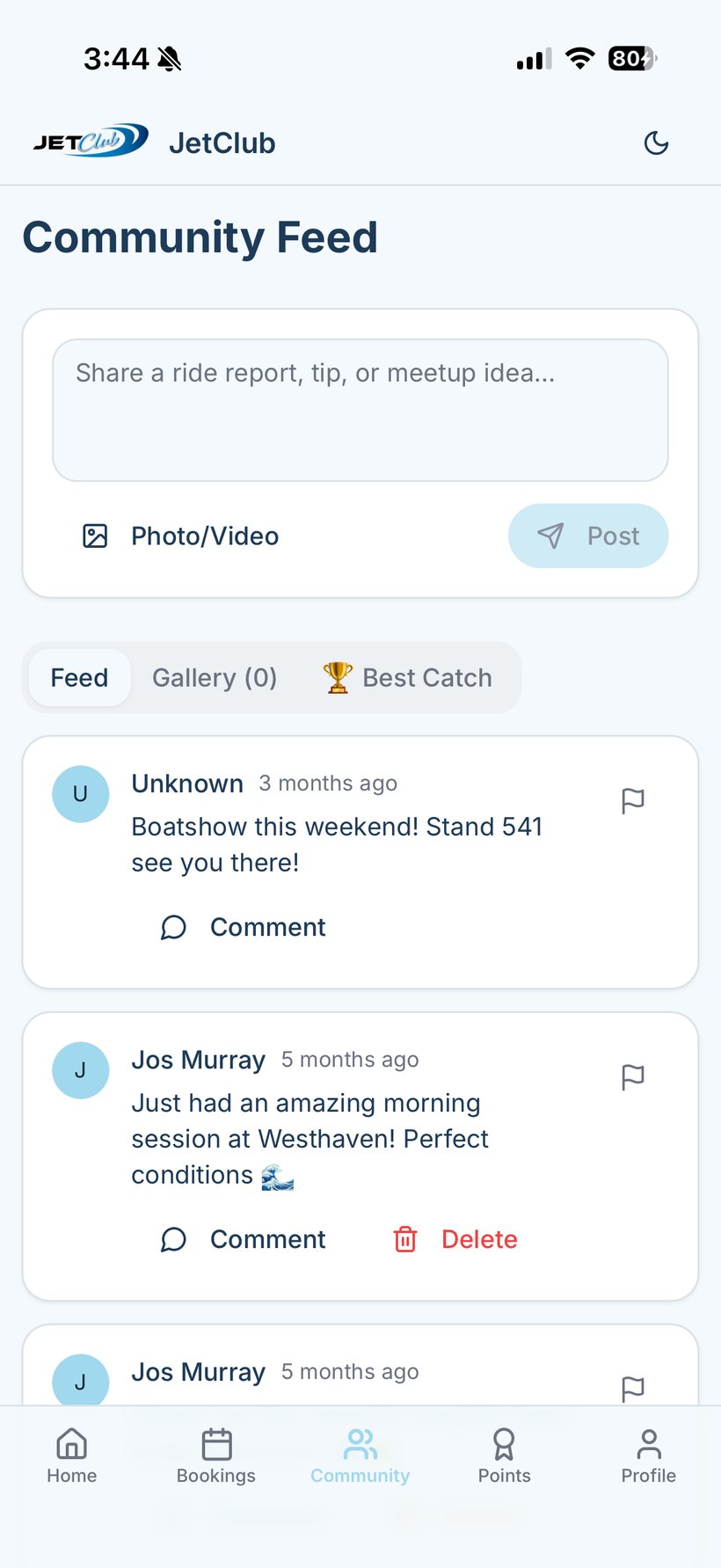Switch to the Gallery (0) tab
721x1568 pixels.
point(215,677)
